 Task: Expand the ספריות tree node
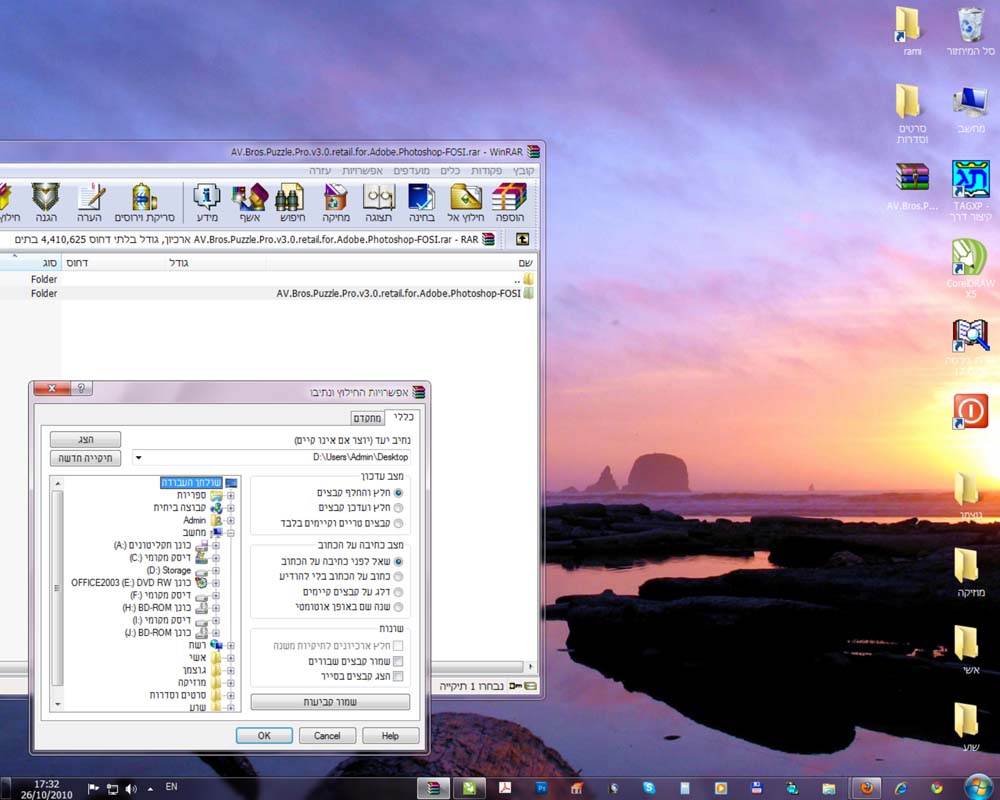point(231,495)
